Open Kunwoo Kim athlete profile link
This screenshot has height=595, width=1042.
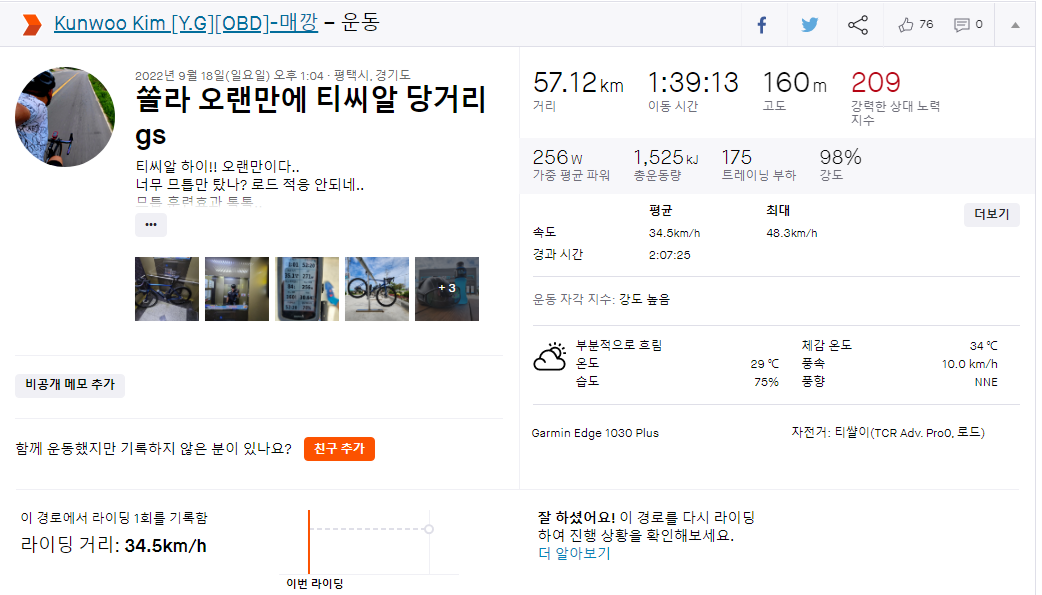tap(186, 23)
